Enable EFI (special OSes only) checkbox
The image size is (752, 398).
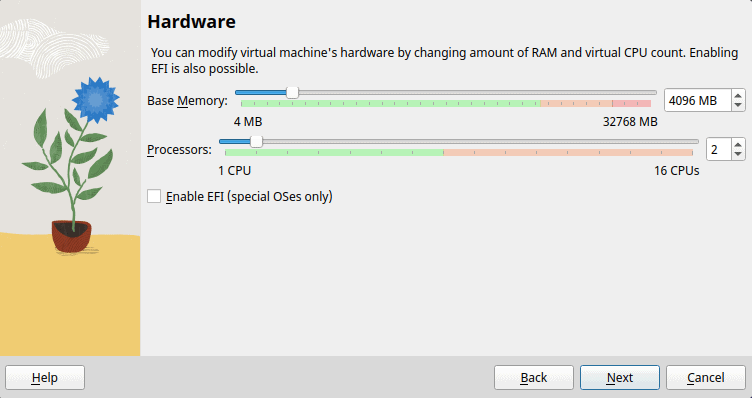pos(154,196)
